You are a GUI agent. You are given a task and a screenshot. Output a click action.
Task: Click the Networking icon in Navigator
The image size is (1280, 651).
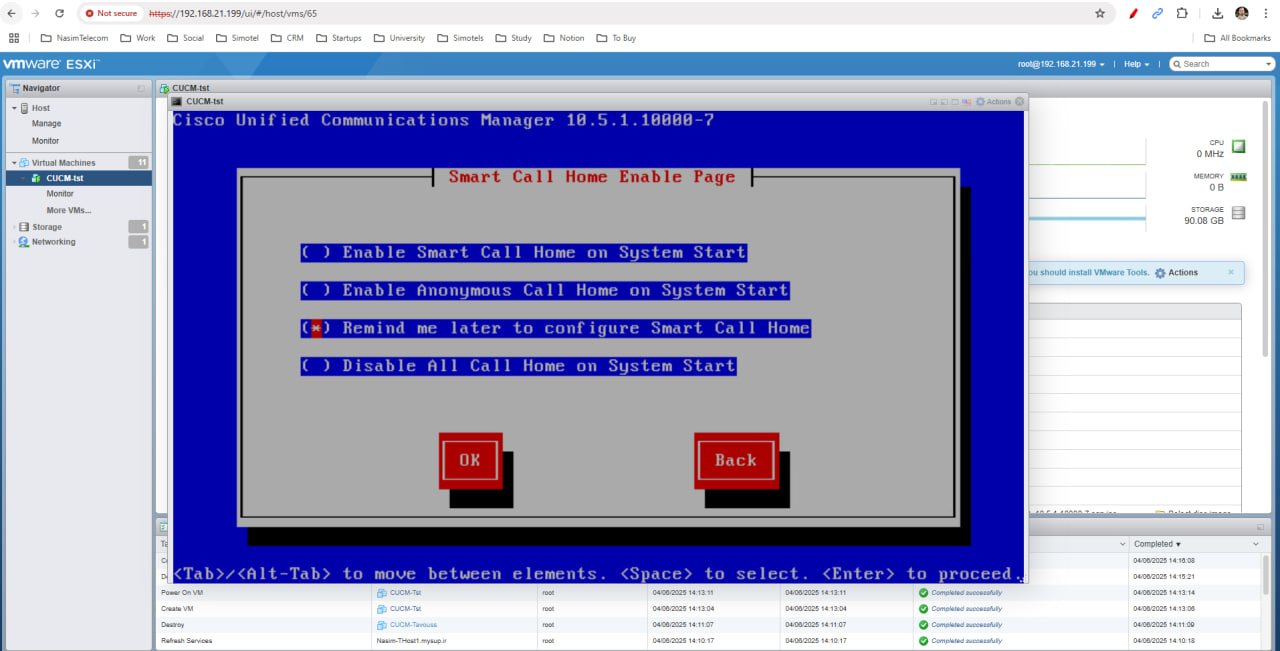[x=24, y=242]
